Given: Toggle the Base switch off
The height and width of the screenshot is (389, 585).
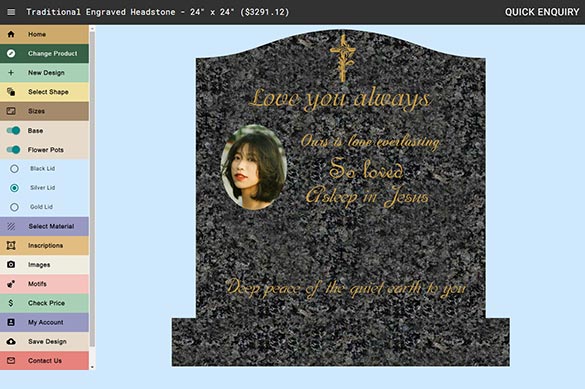Looking at the screenshot, I should (x=13, y=131).
